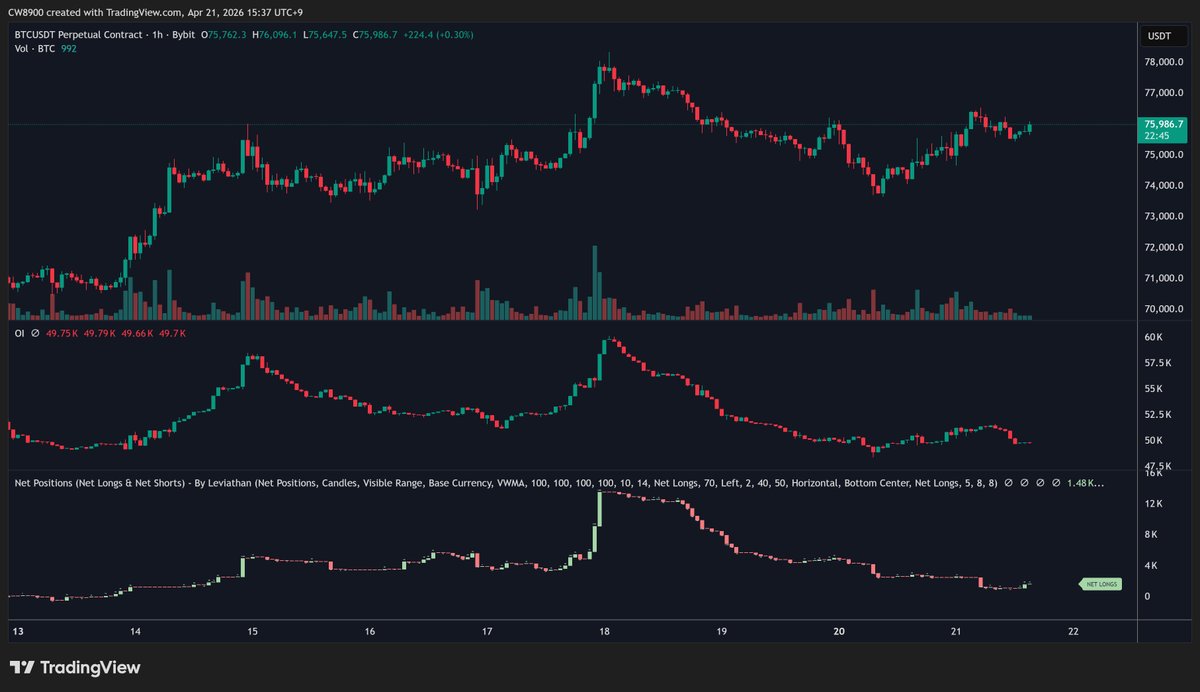1200x692 pixels.
Task: Click the Vol · BTC indicator label
Action: pyautogui.click(x=35, y=47)
